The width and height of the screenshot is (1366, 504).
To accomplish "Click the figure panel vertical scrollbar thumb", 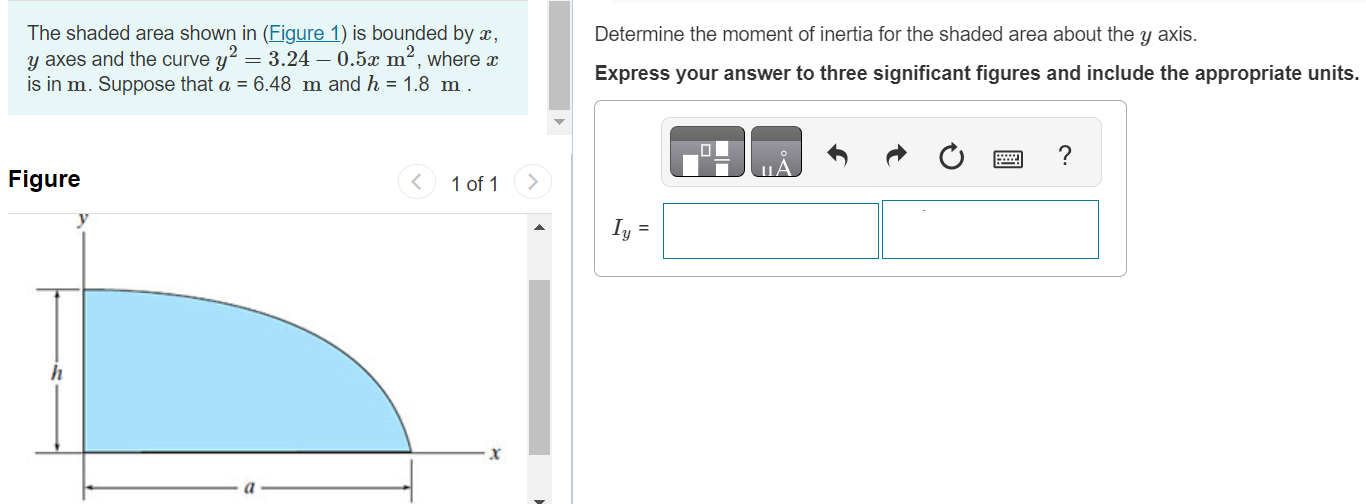I will (x=539, y=368).
